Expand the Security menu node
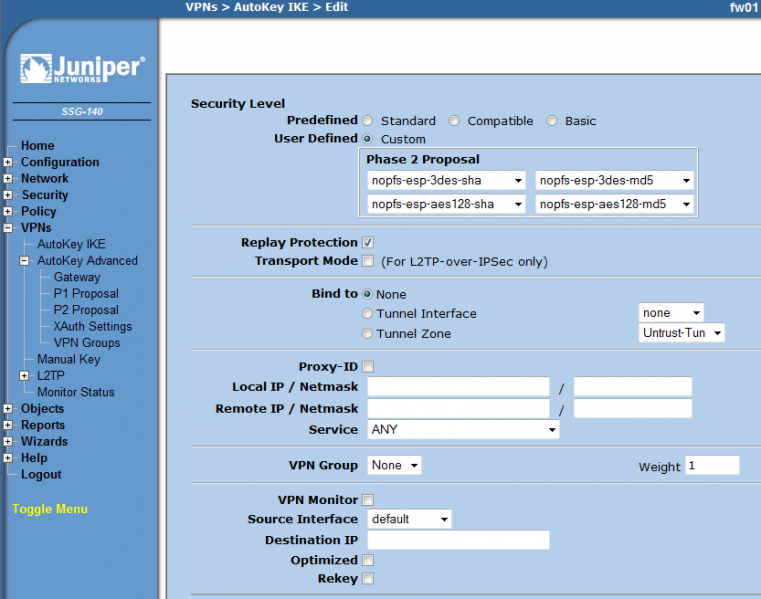The image size is (761, 599). 8,195
